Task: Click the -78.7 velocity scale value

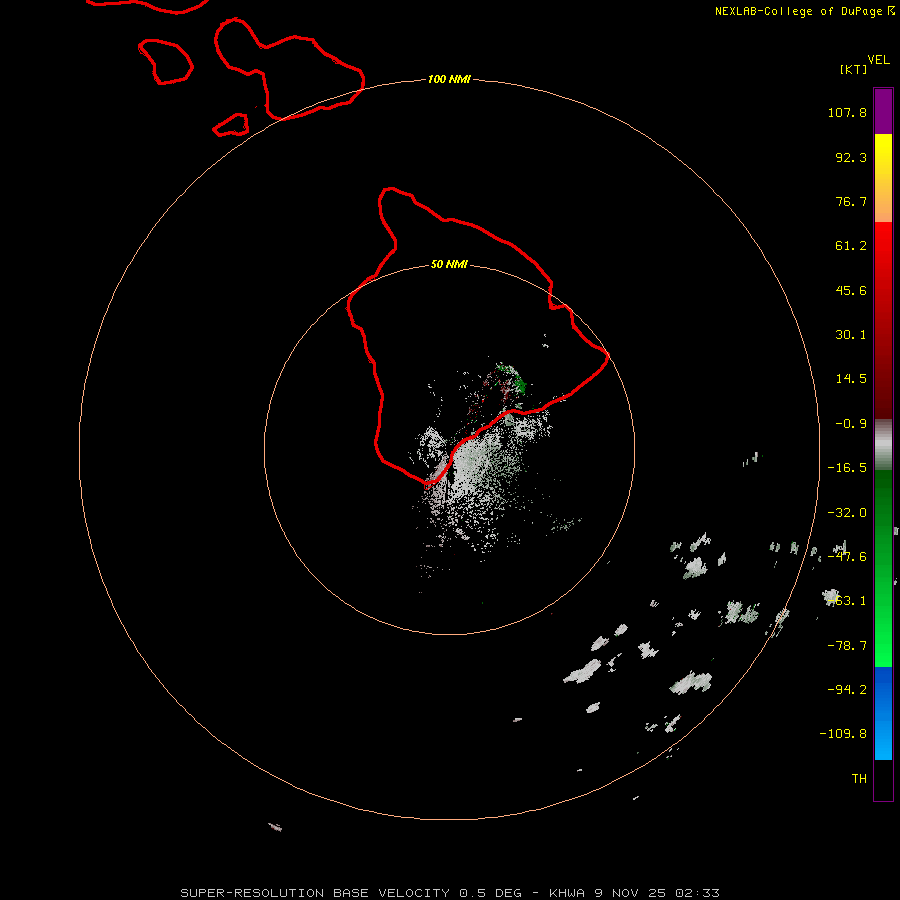Action: 847,646
